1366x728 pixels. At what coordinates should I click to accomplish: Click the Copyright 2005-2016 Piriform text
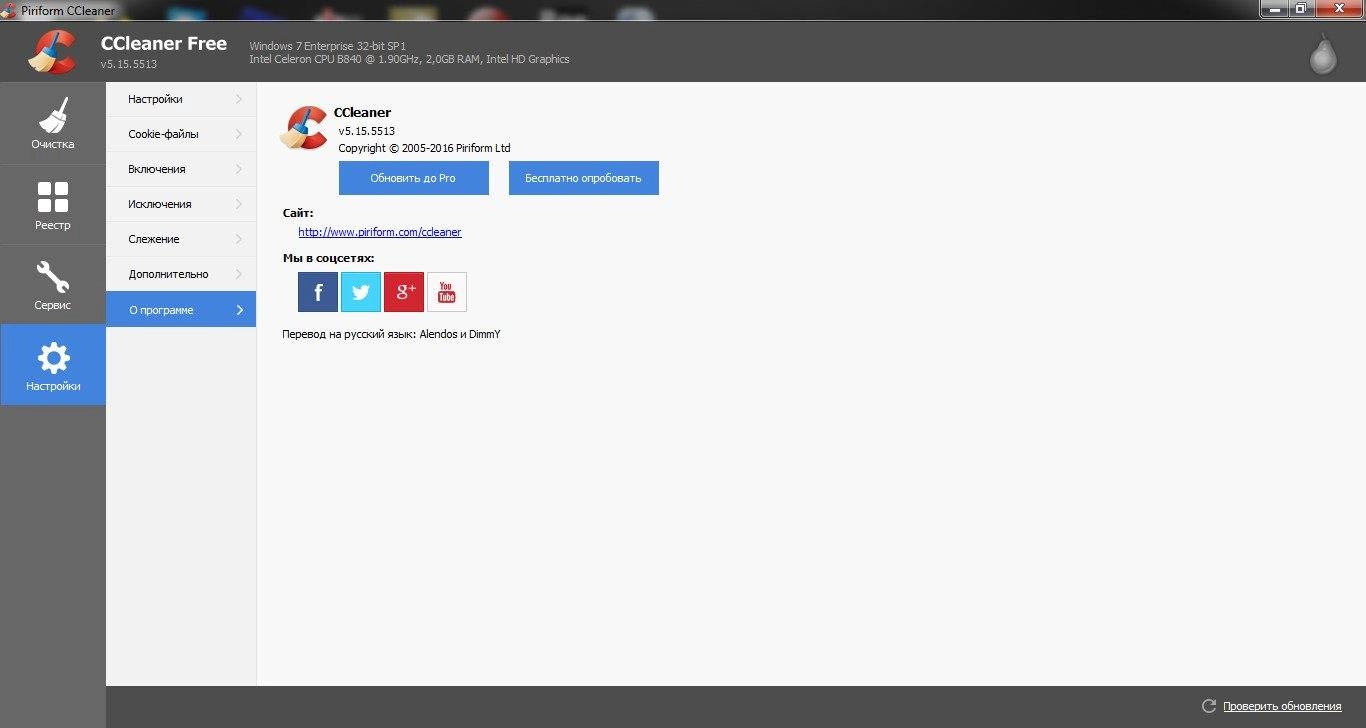(x=424, y=148)
